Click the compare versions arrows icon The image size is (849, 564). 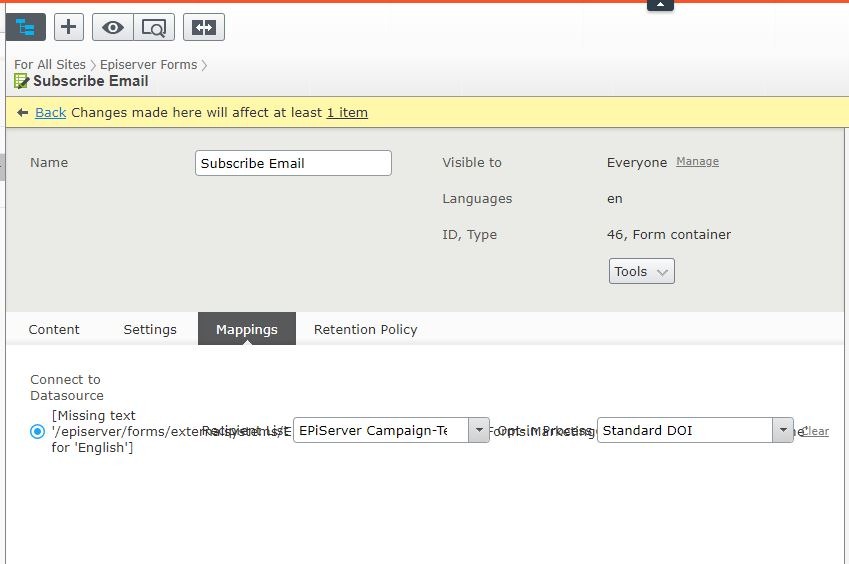[x=203, y=27]
